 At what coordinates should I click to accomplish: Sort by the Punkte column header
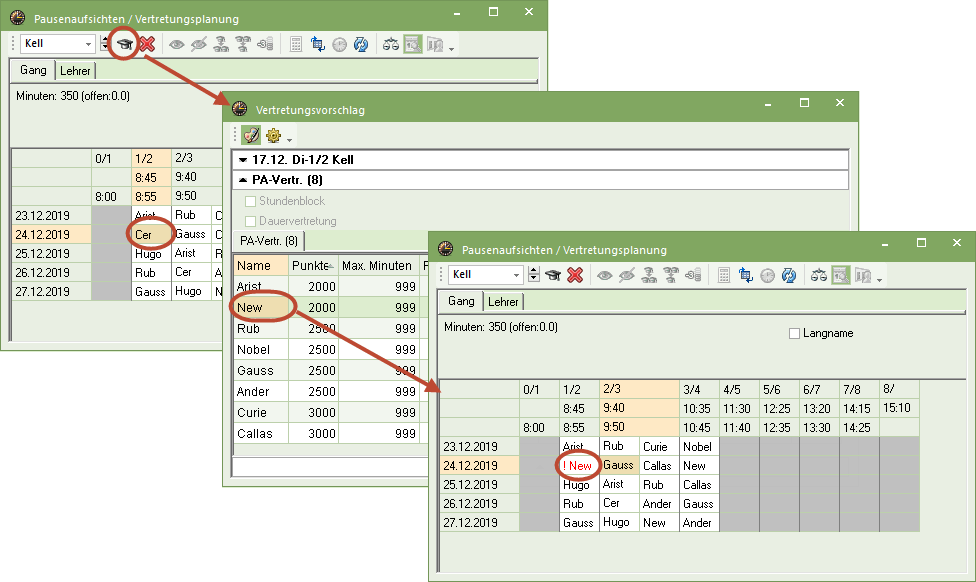click(x=313, y=266)
